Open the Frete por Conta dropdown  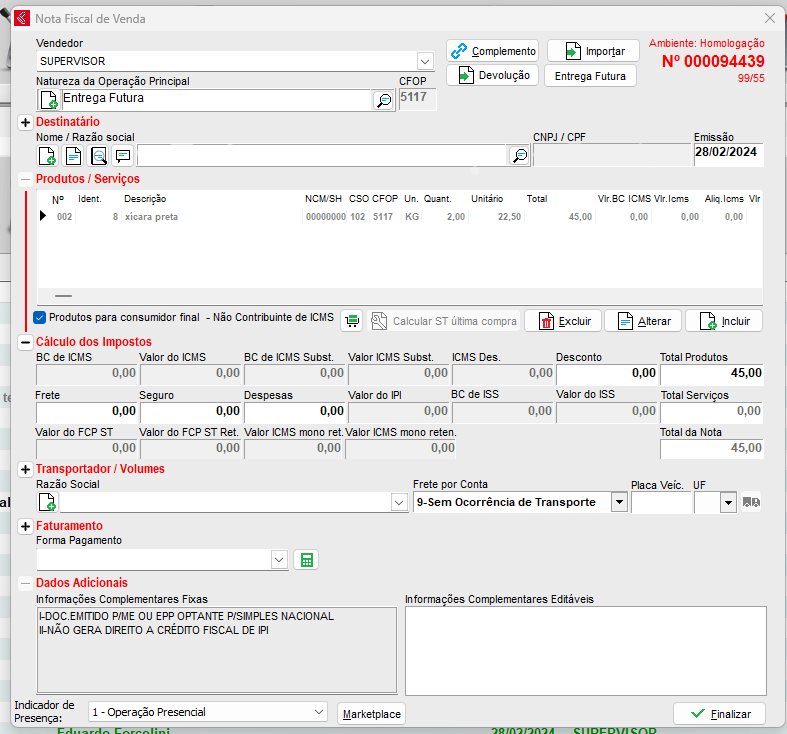[x=619, y=502]
